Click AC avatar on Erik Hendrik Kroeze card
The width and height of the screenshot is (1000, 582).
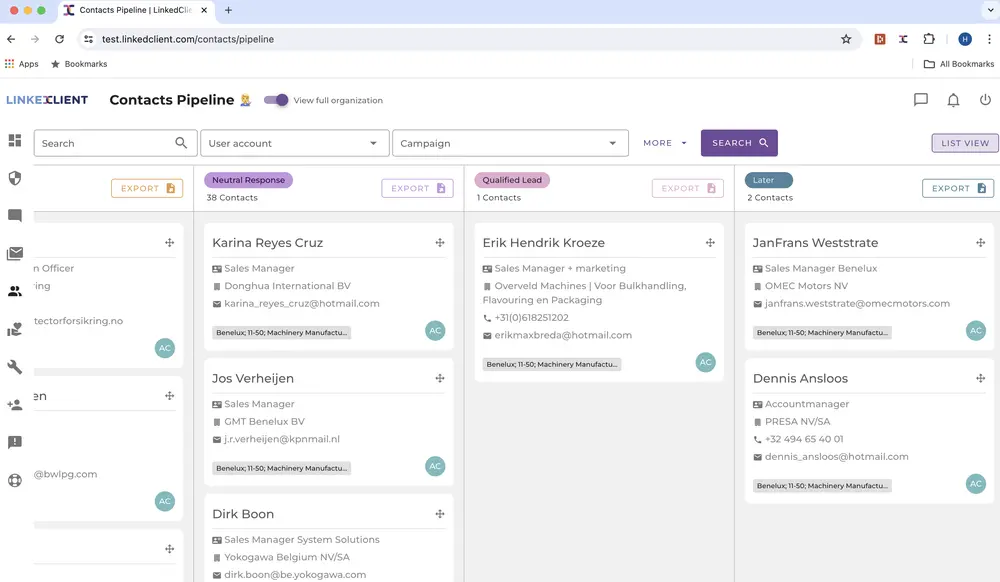pos(705,362)
